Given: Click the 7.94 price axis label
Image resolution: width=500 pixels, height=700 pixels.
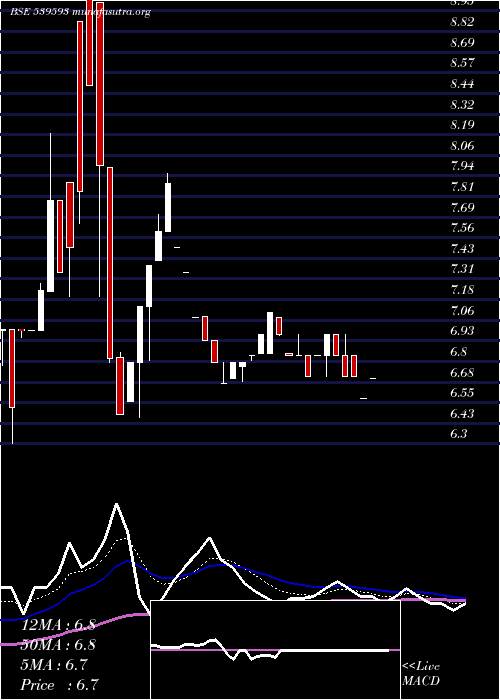Looking at the screenshot, I should pos(462,166).
